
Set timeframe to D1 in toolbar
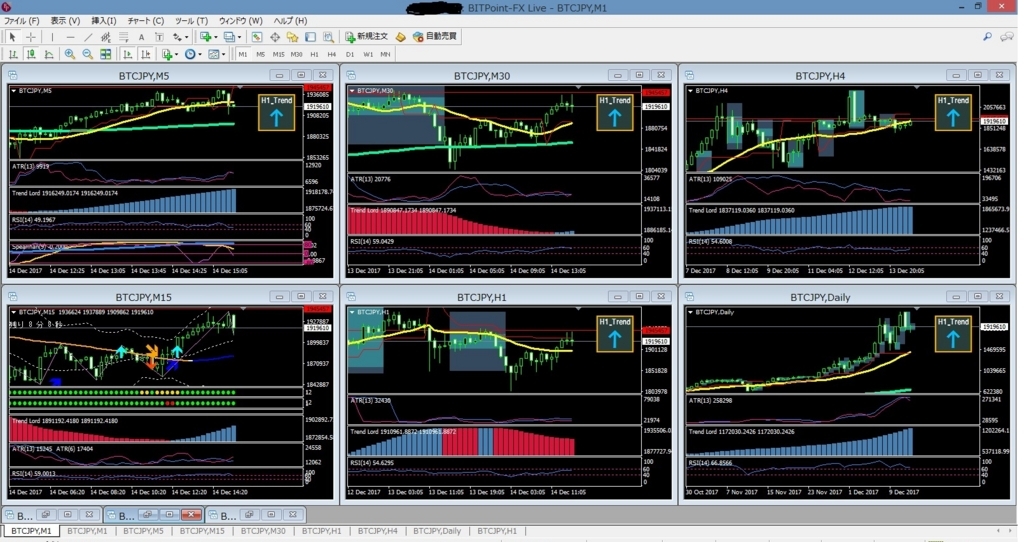(x=349, y=54)
